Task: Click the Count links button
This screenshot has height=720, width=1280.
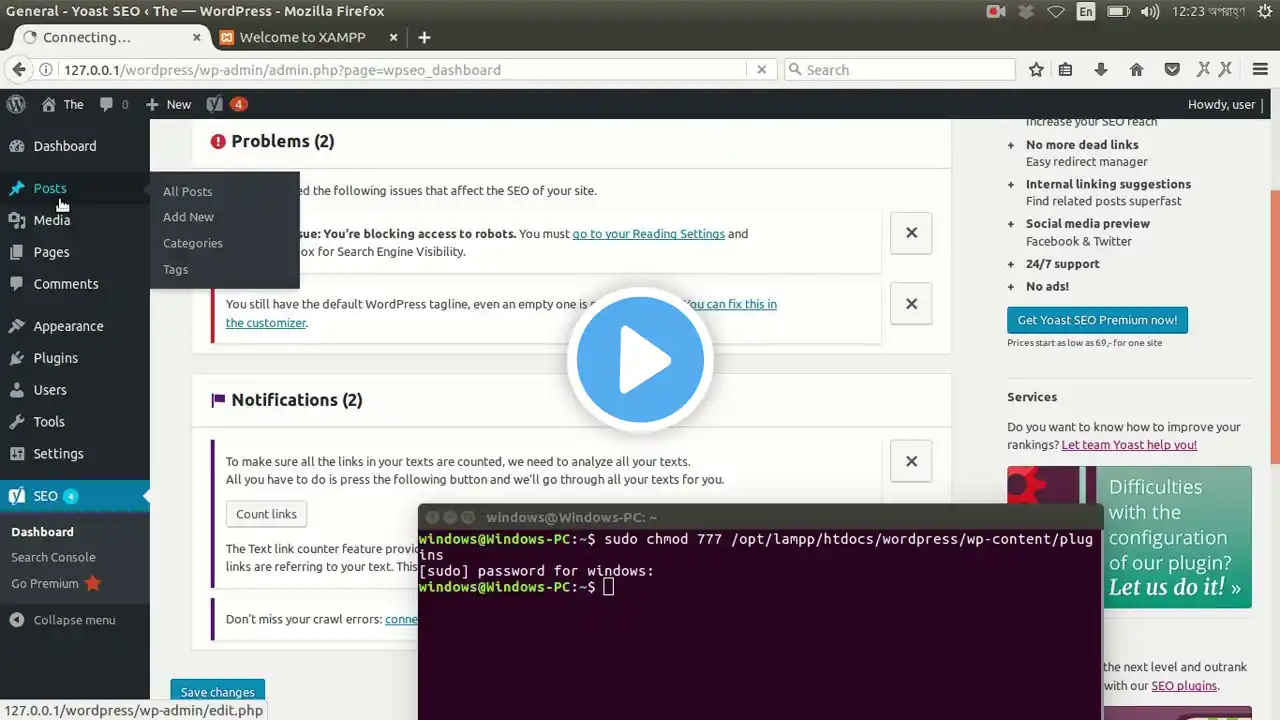Action: point(267,514)
